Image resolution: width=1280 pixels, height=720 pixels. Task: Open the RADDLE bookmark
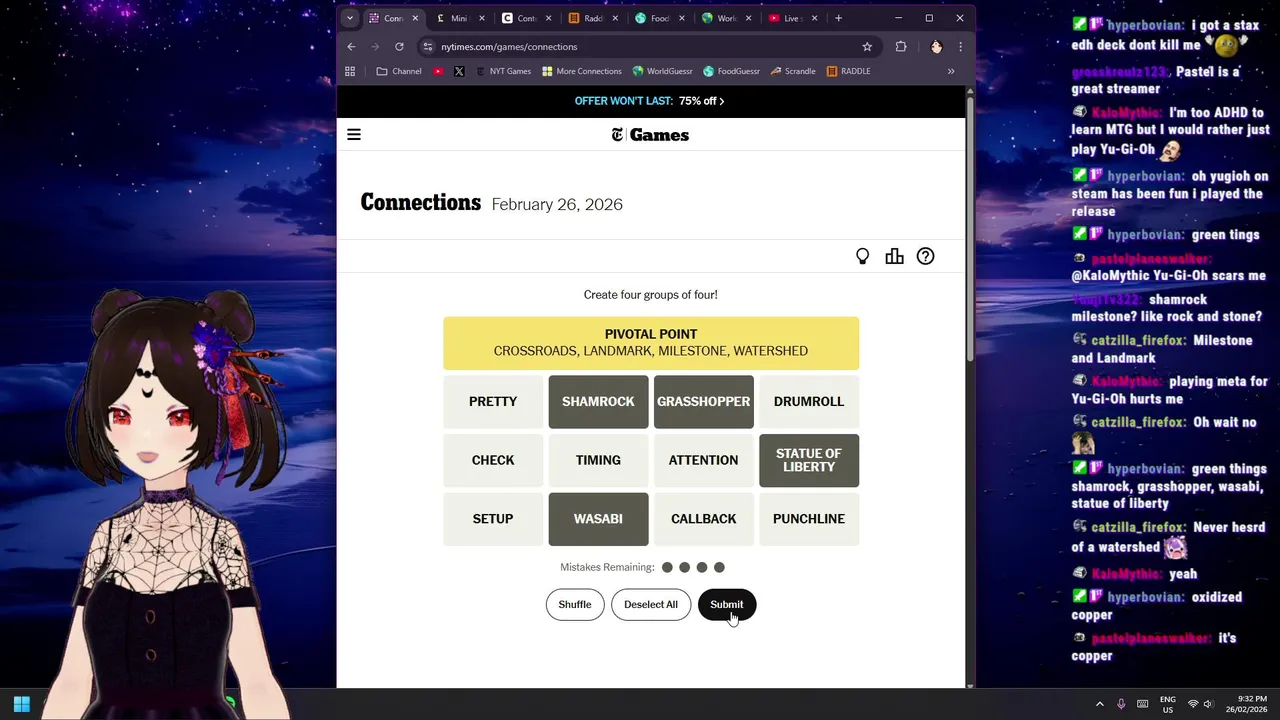tap(849, 71)
